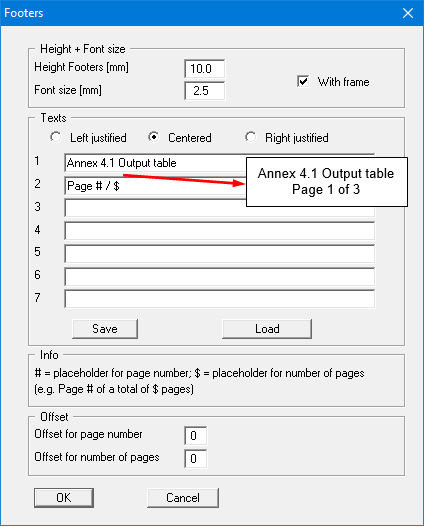Image resolution: width=424 pixels, height=527 pixels.
Task: Click the 'With frame' label text
Action: coord(343,82)
